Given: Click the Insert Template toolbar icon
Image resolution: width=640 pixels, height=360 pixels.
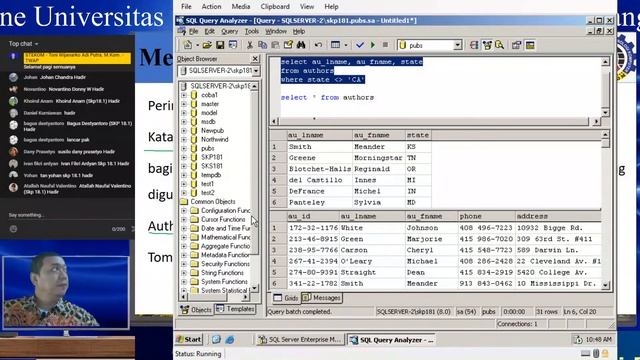Looking at the screenshot, I should coord(233,45).
